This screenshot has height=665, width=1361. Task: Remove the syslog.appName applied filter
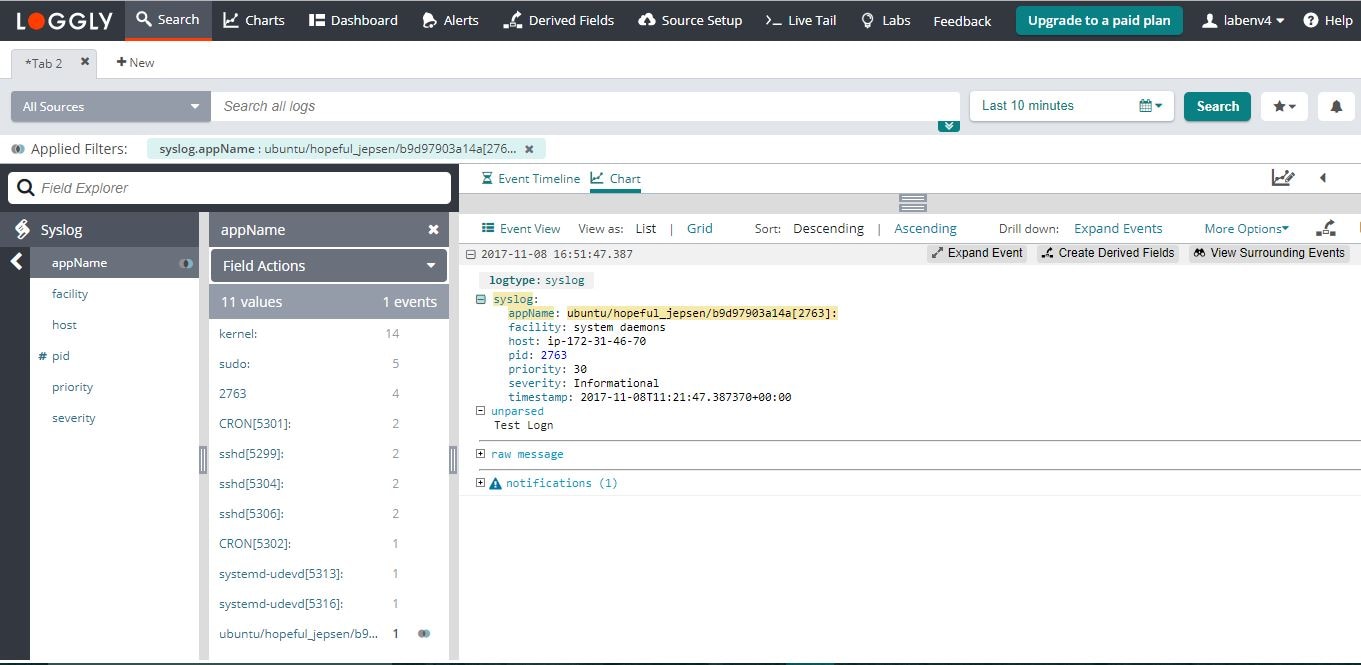tap(529, 149)
